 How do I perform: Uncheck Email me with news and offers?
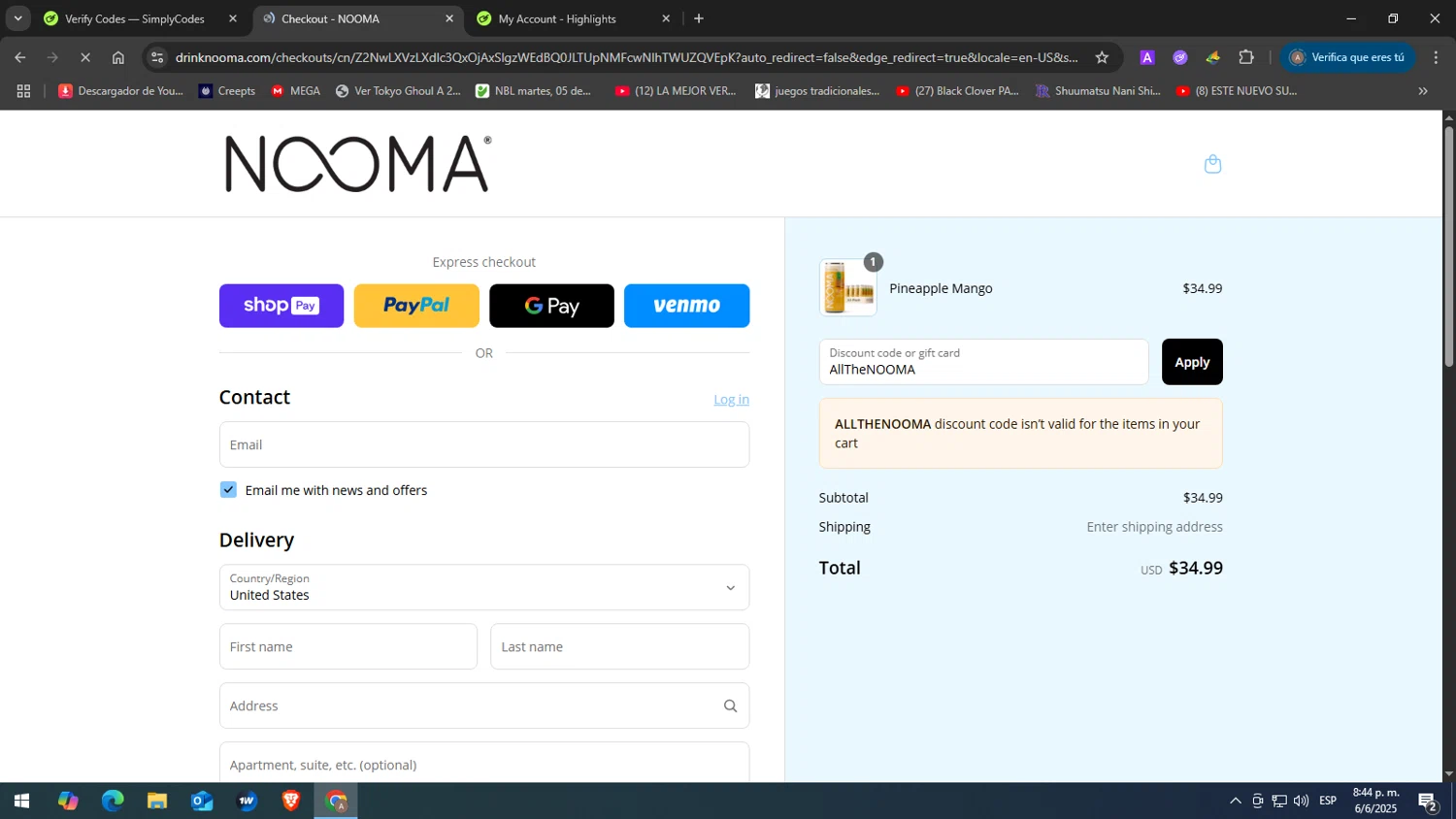(x=228, y=490)
